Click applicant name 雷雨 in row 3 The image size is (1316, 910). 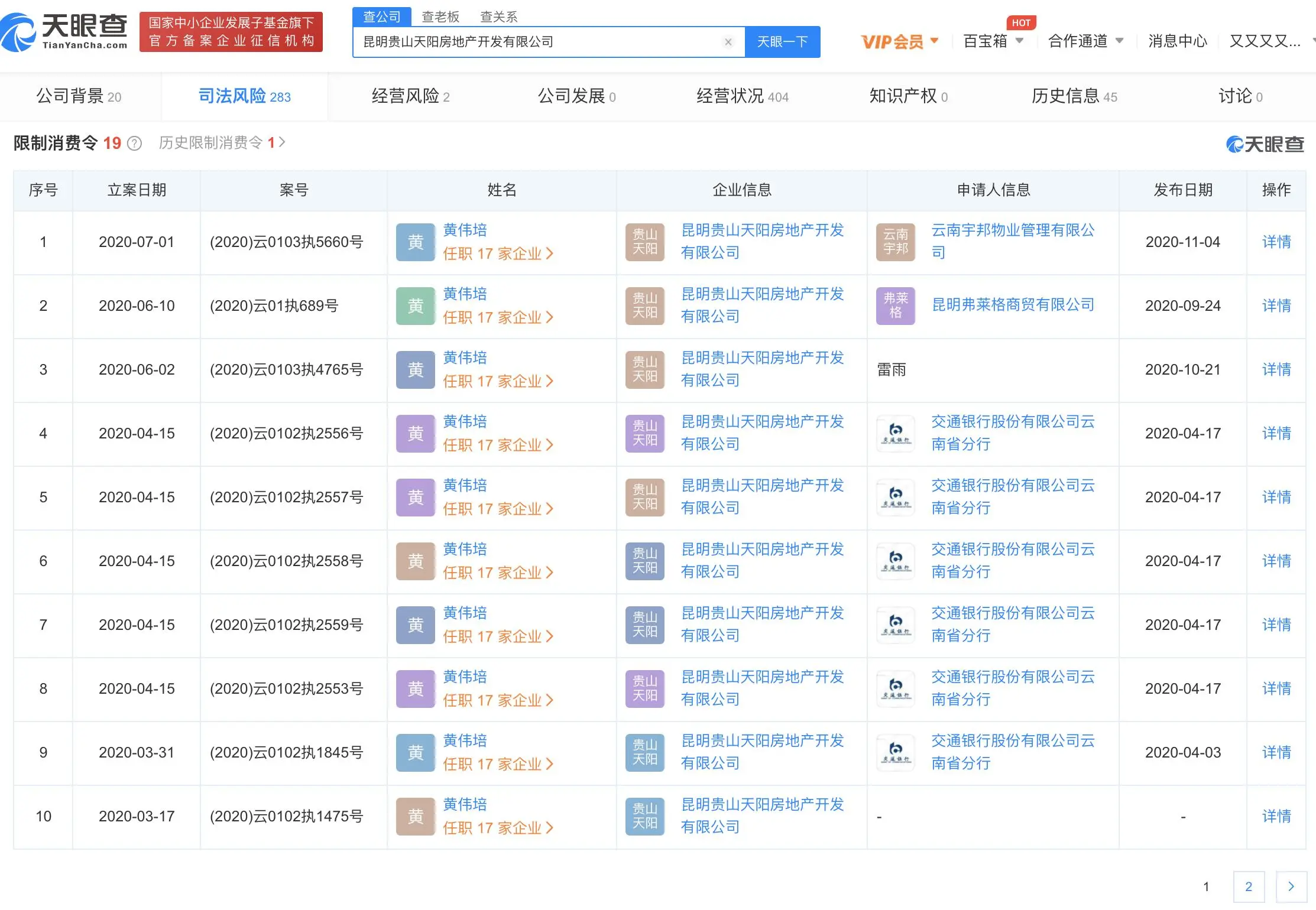coord(892,370)
